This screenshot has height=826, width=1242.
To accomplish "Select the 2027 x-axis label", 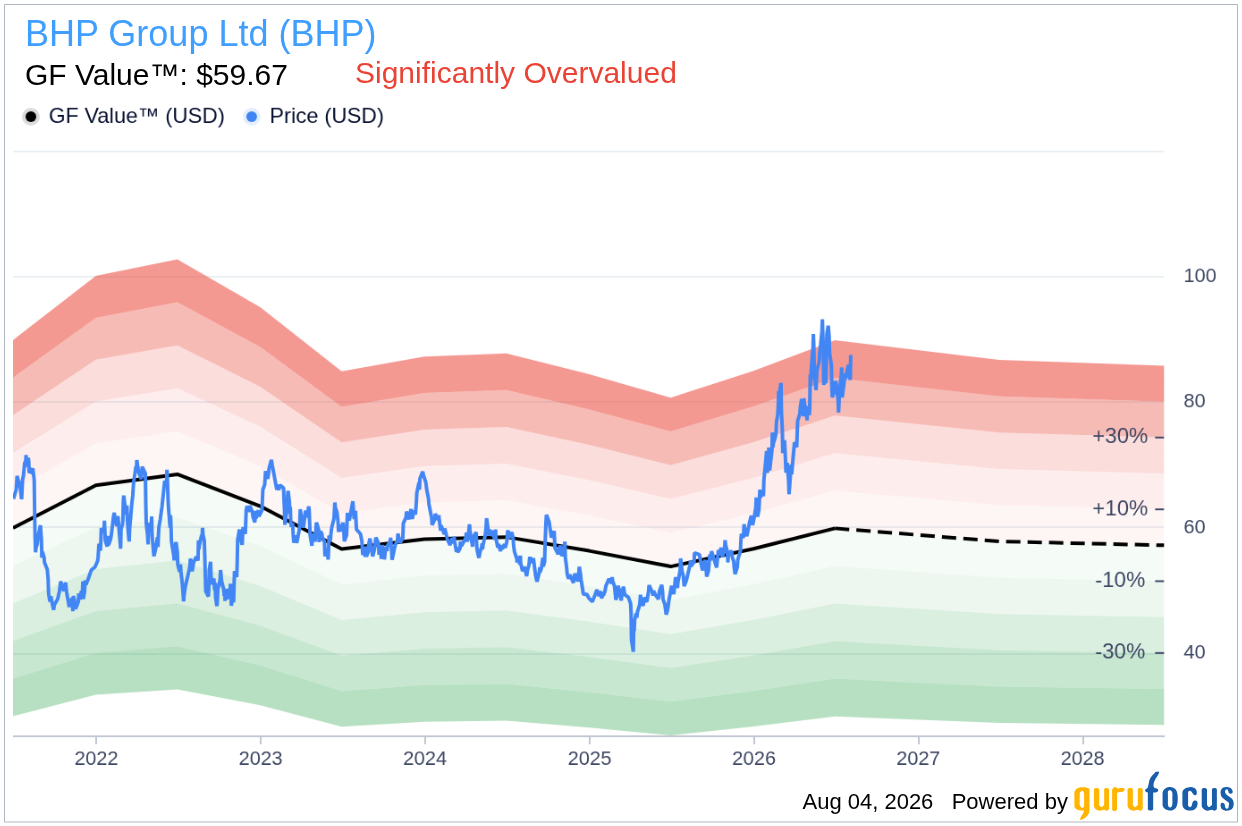I will [918, 758].
